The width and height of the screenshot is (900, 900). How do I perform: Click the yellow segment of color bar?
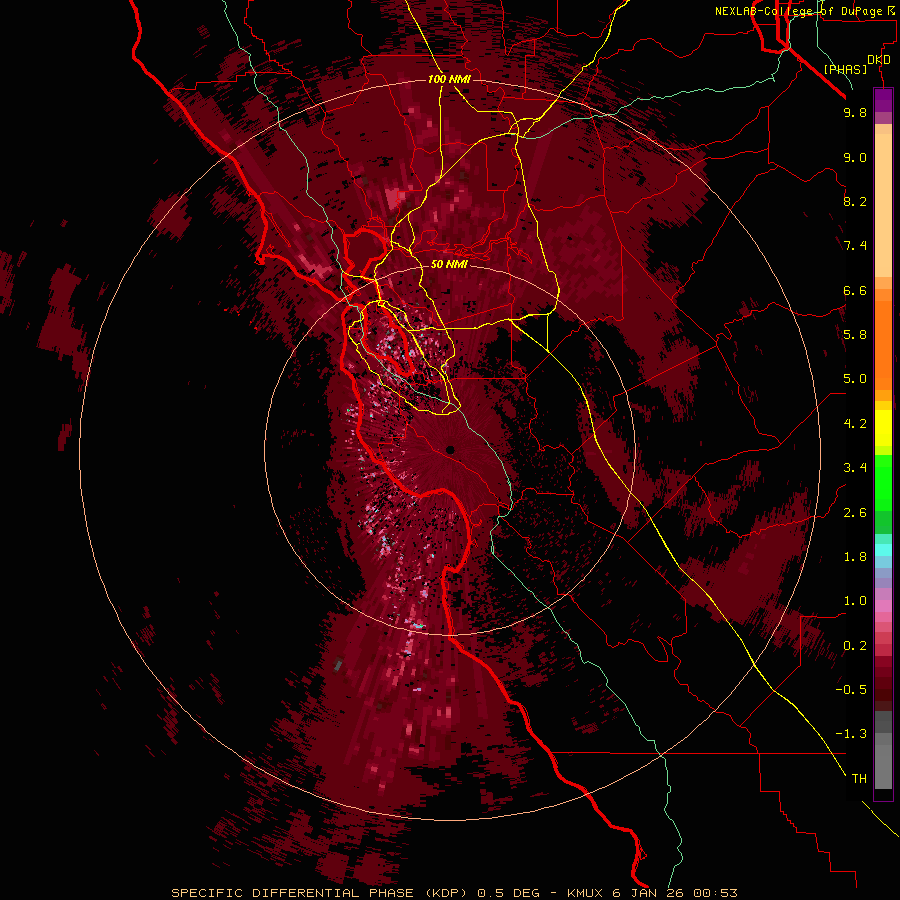tap(883, 428)
